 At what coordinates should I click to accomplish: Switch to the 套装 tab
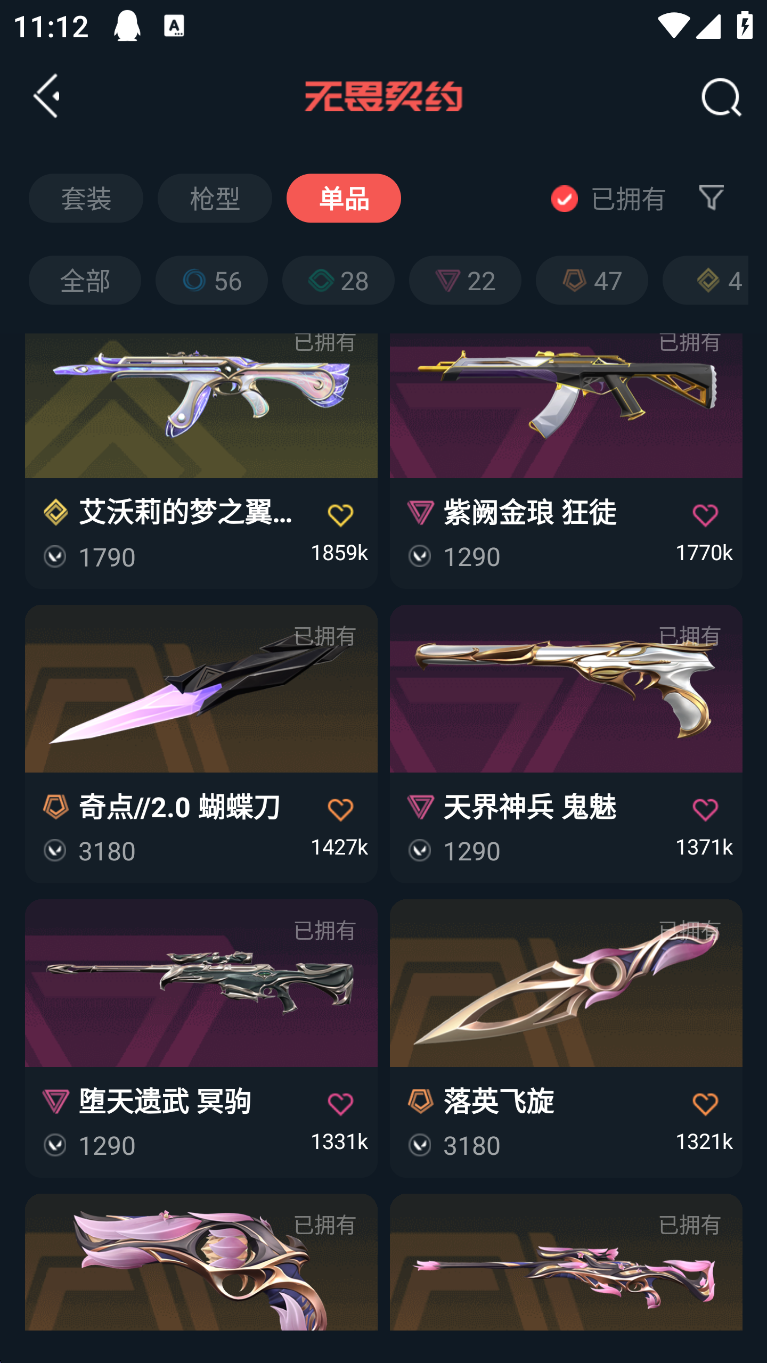pos(86,198)
